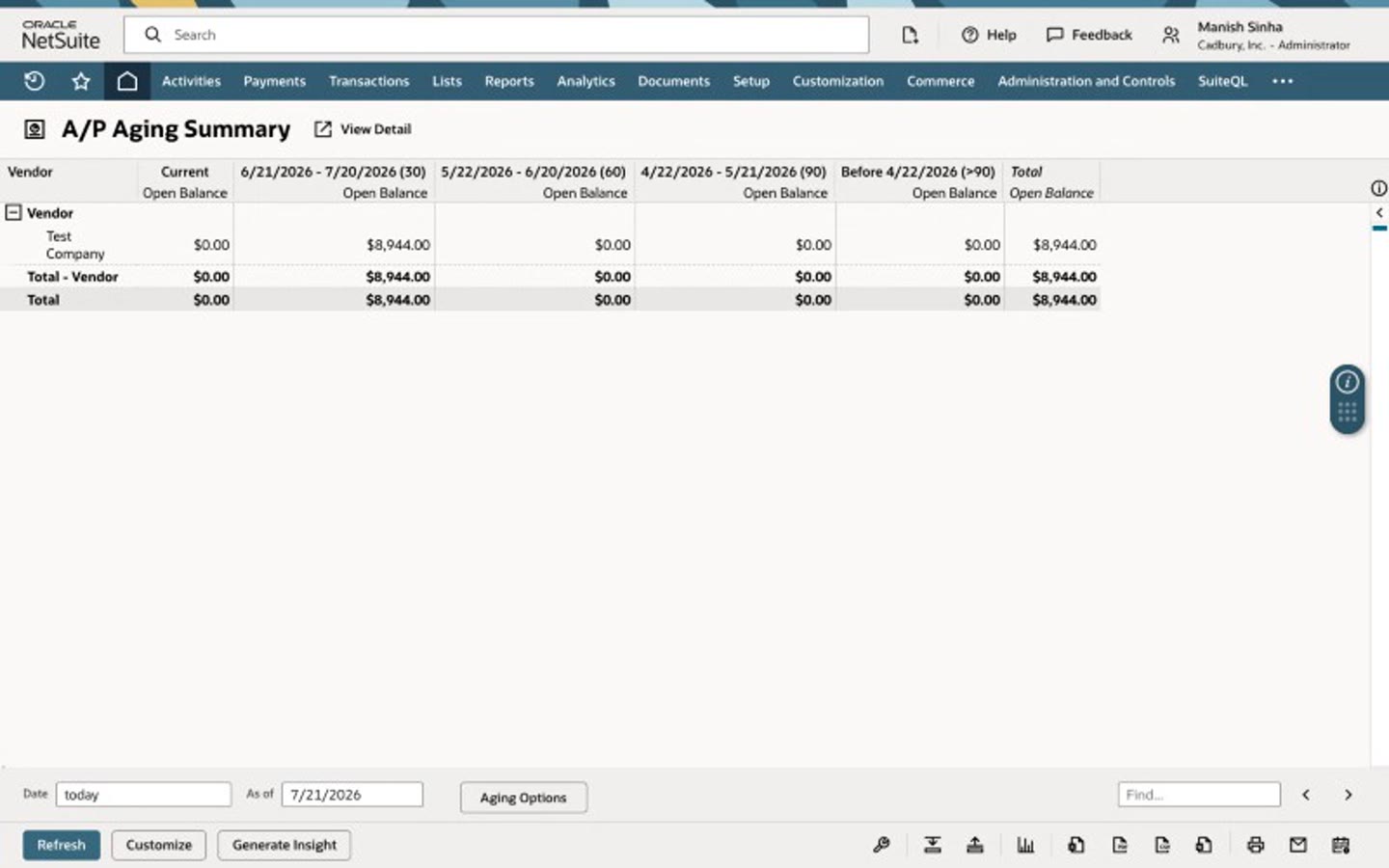Open the Shortcuts star icon
The height and width of the screenshot is (868, 1389).
tap(81, 81)
